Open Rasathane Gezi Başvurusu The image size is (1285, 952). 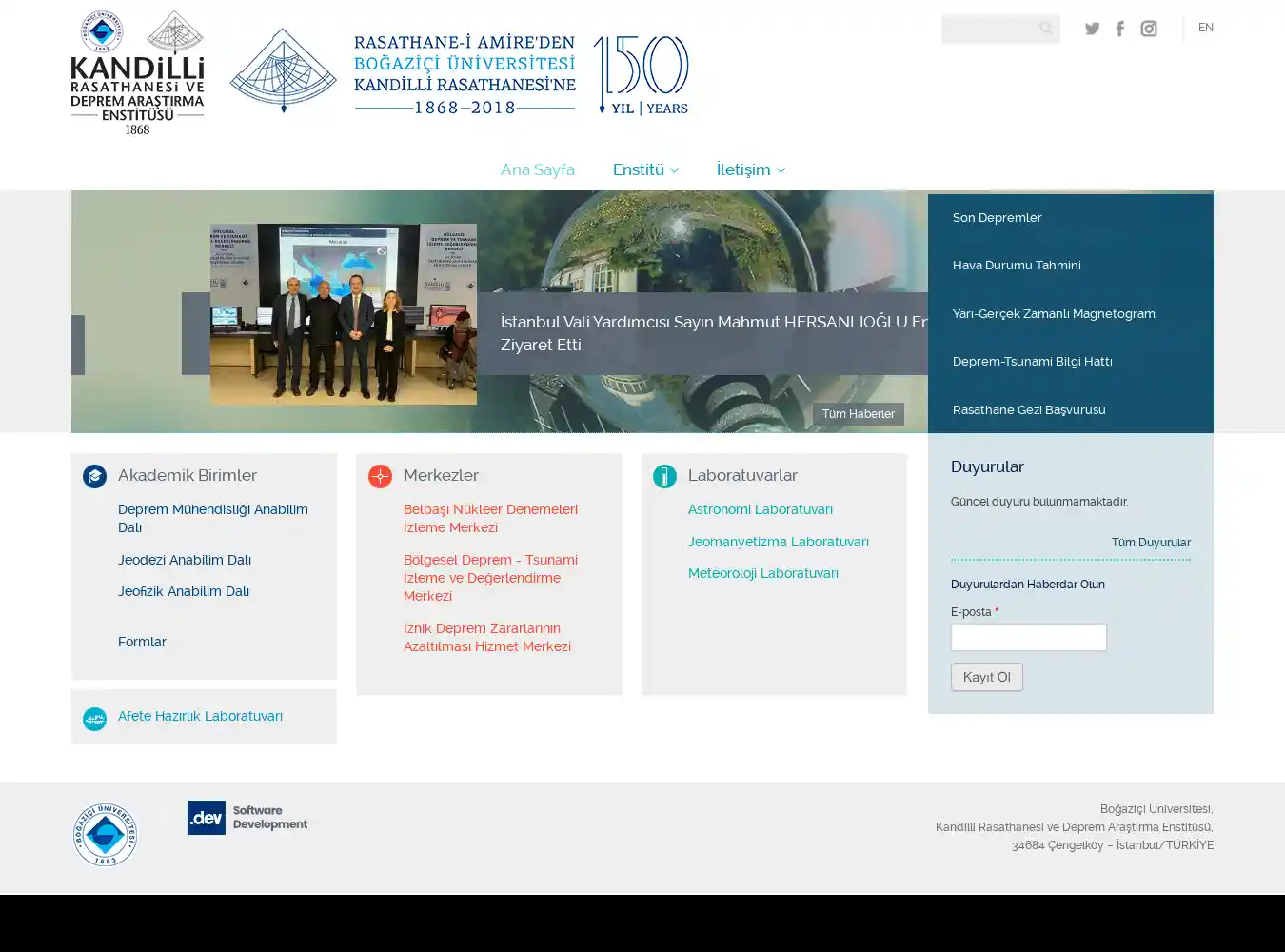click(x=1029, y=410)
